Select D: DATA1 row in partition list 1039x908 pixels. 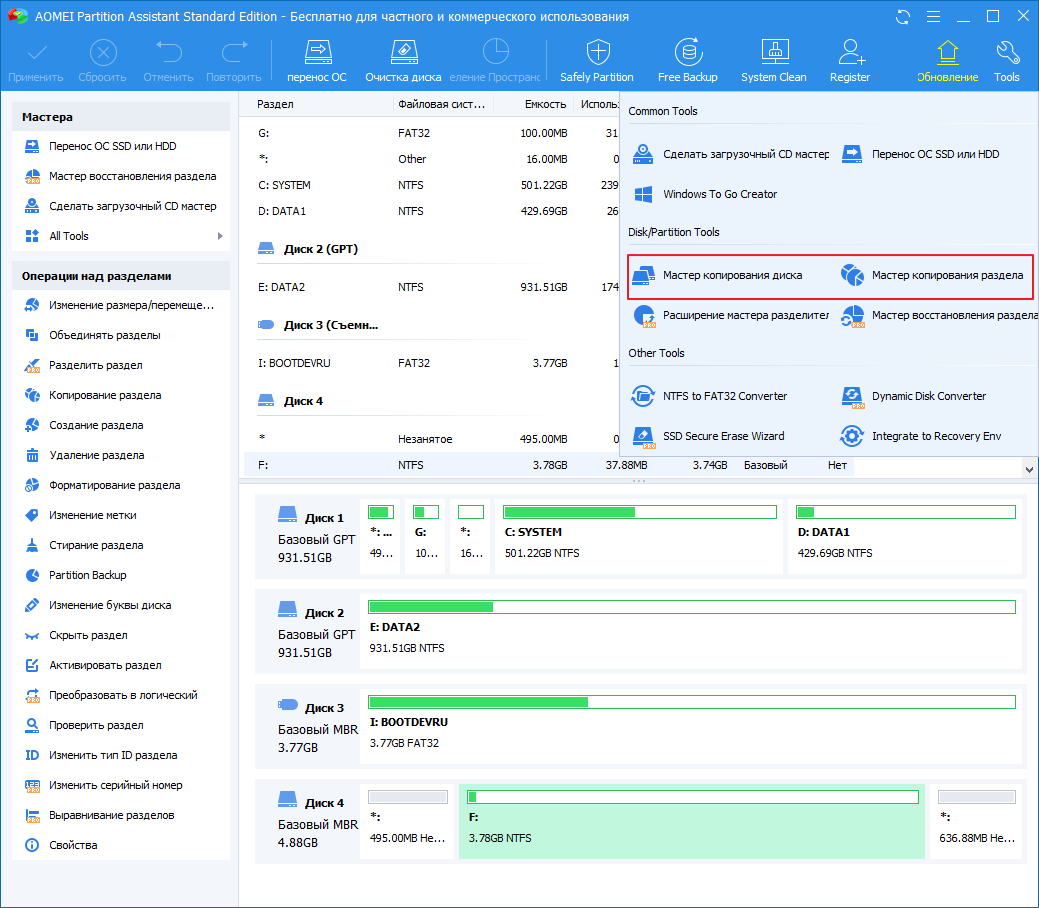pos(431,211)
